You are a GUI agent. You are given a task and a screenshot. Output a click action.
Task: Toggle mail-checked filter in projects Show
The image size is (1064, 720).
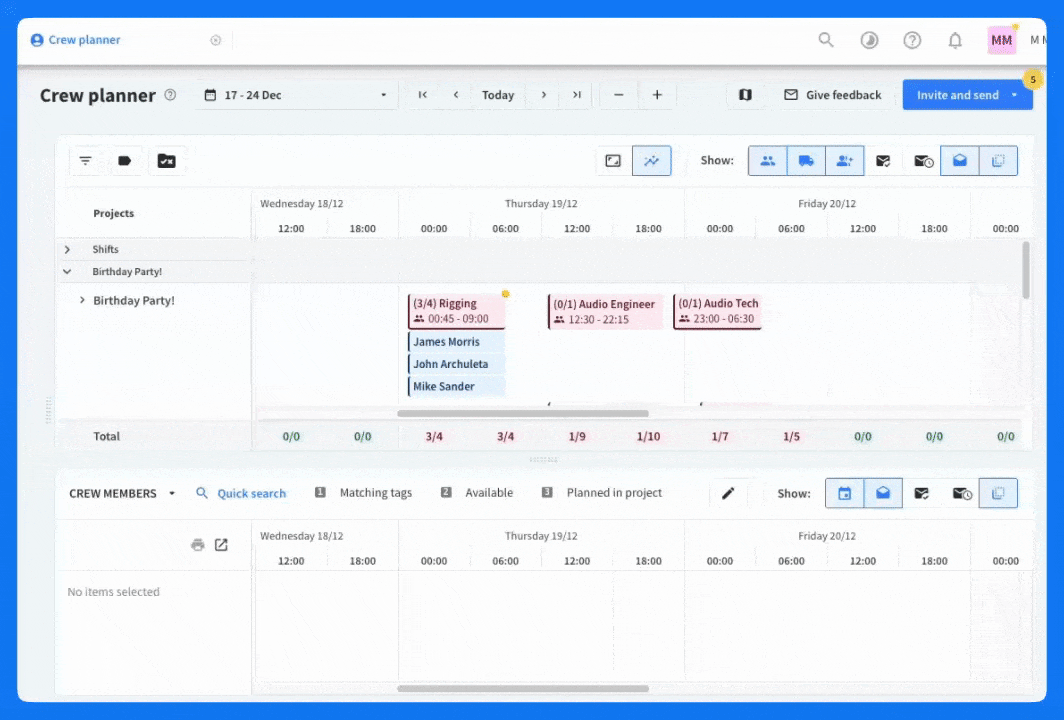(x=883, y=161)
